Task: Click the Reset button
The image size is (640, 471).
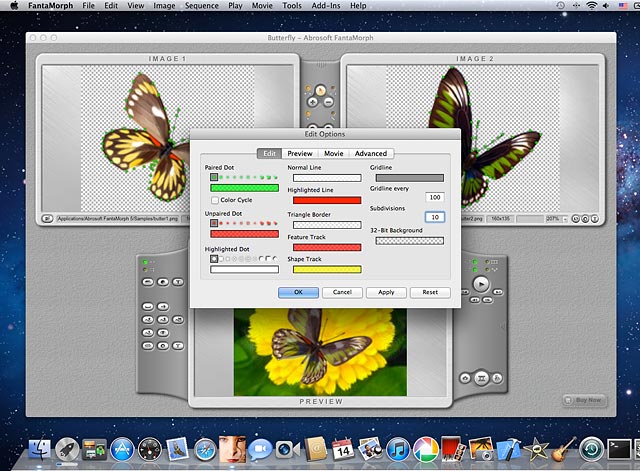Action: pos(430,292)
